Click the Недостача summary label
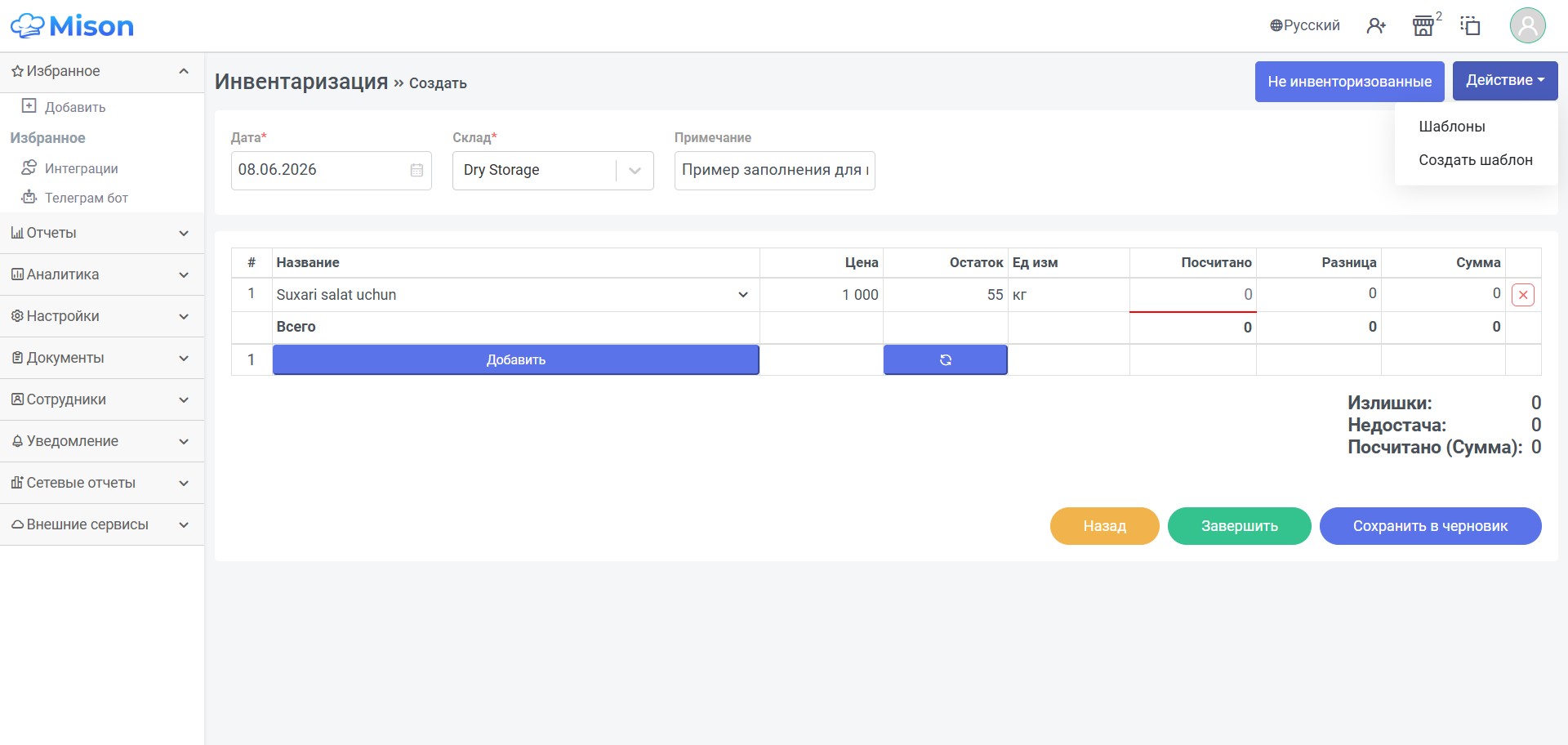 coord(1396,425)
